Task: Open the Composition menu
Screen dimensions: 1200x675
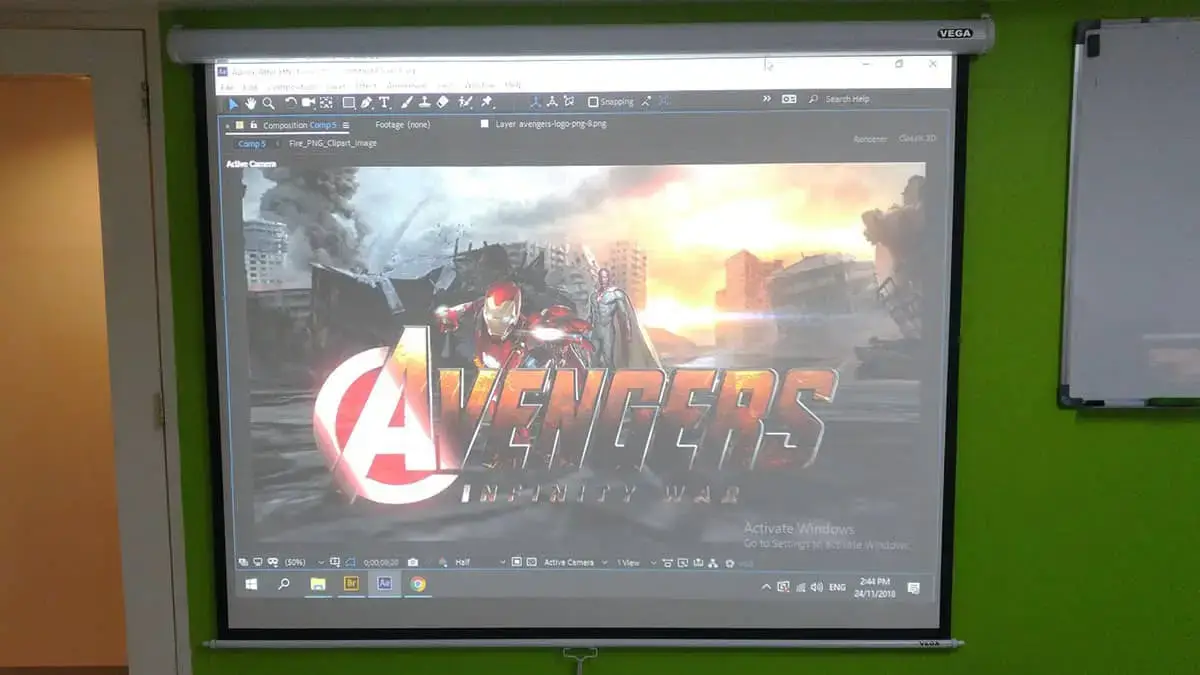Action: click(292, 86)
